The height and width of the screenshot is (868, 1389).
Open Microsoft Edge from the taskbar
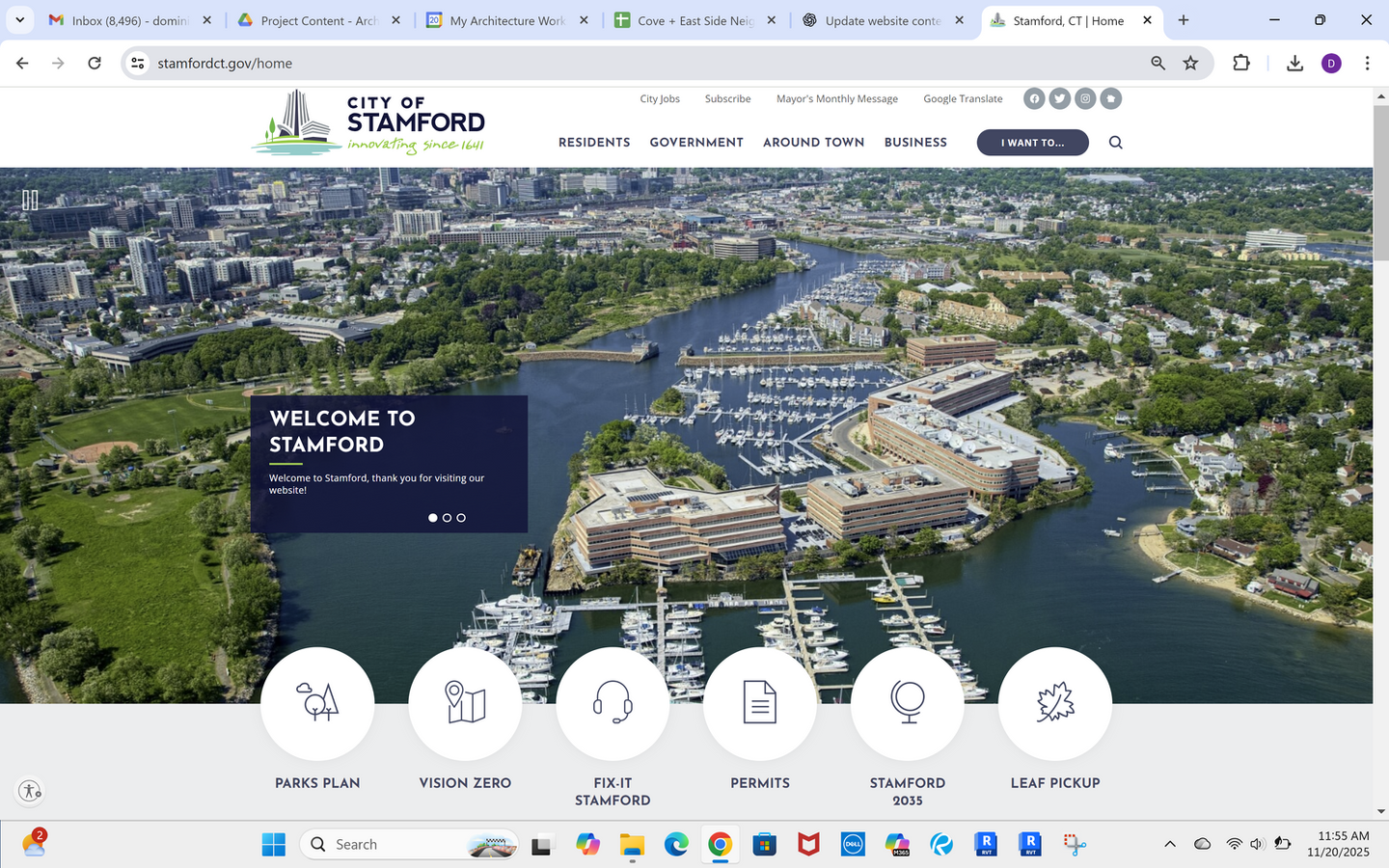point(676,845)
